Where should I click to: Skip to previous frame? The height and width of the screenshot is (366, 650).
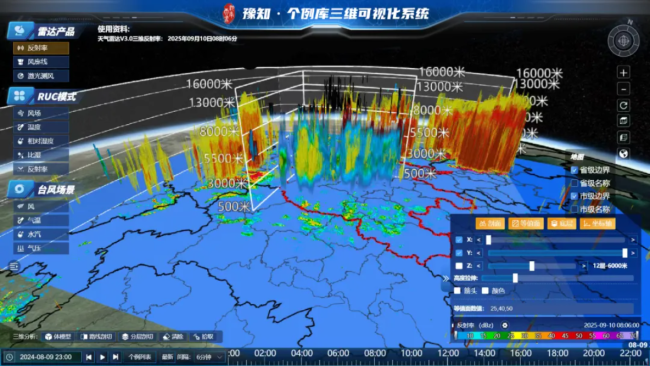pyautogui.click(x=89, y=357)
